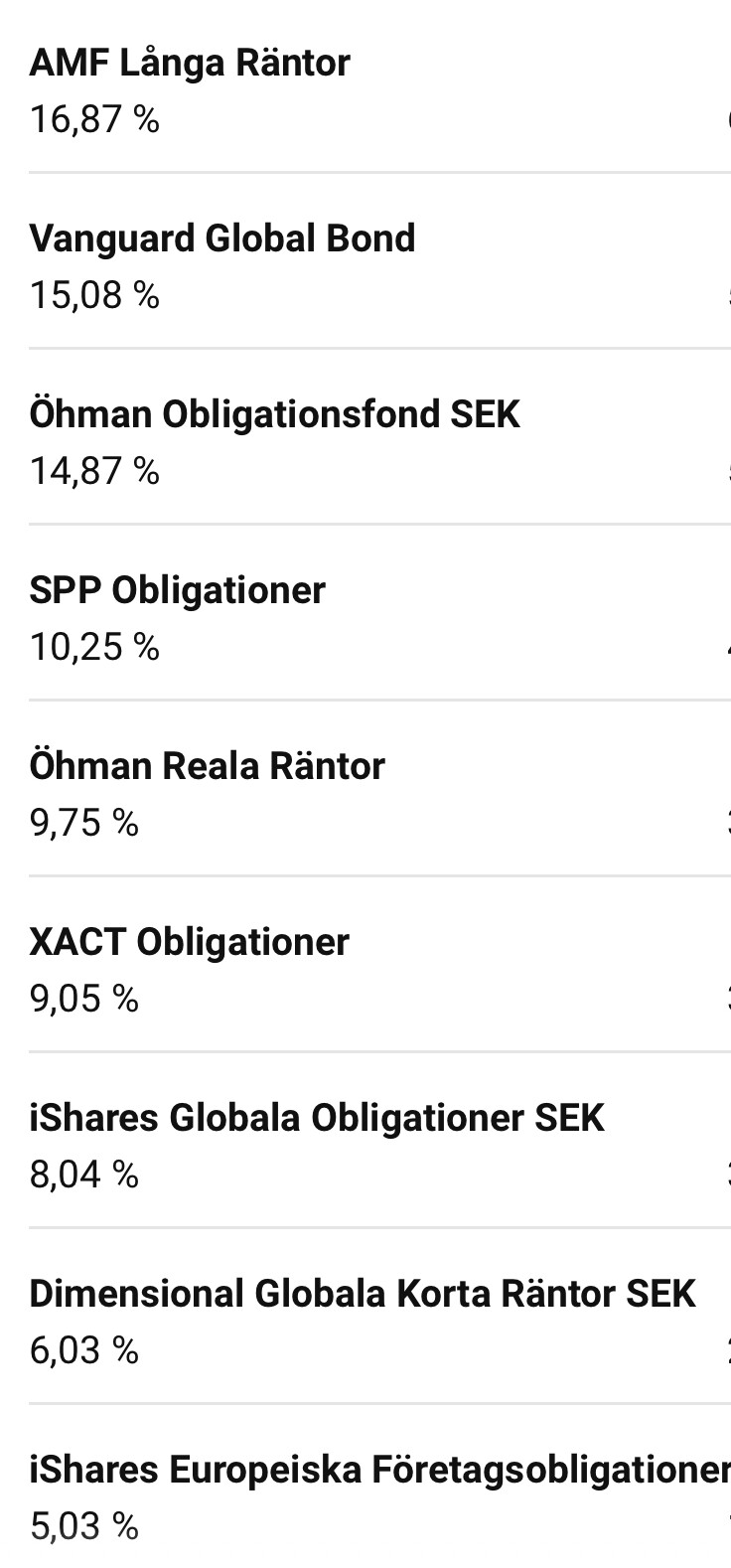Screen dimensions: 731x1568
Task: Select the Vanguard Global Bond holding
Action: tap(222, 239)
